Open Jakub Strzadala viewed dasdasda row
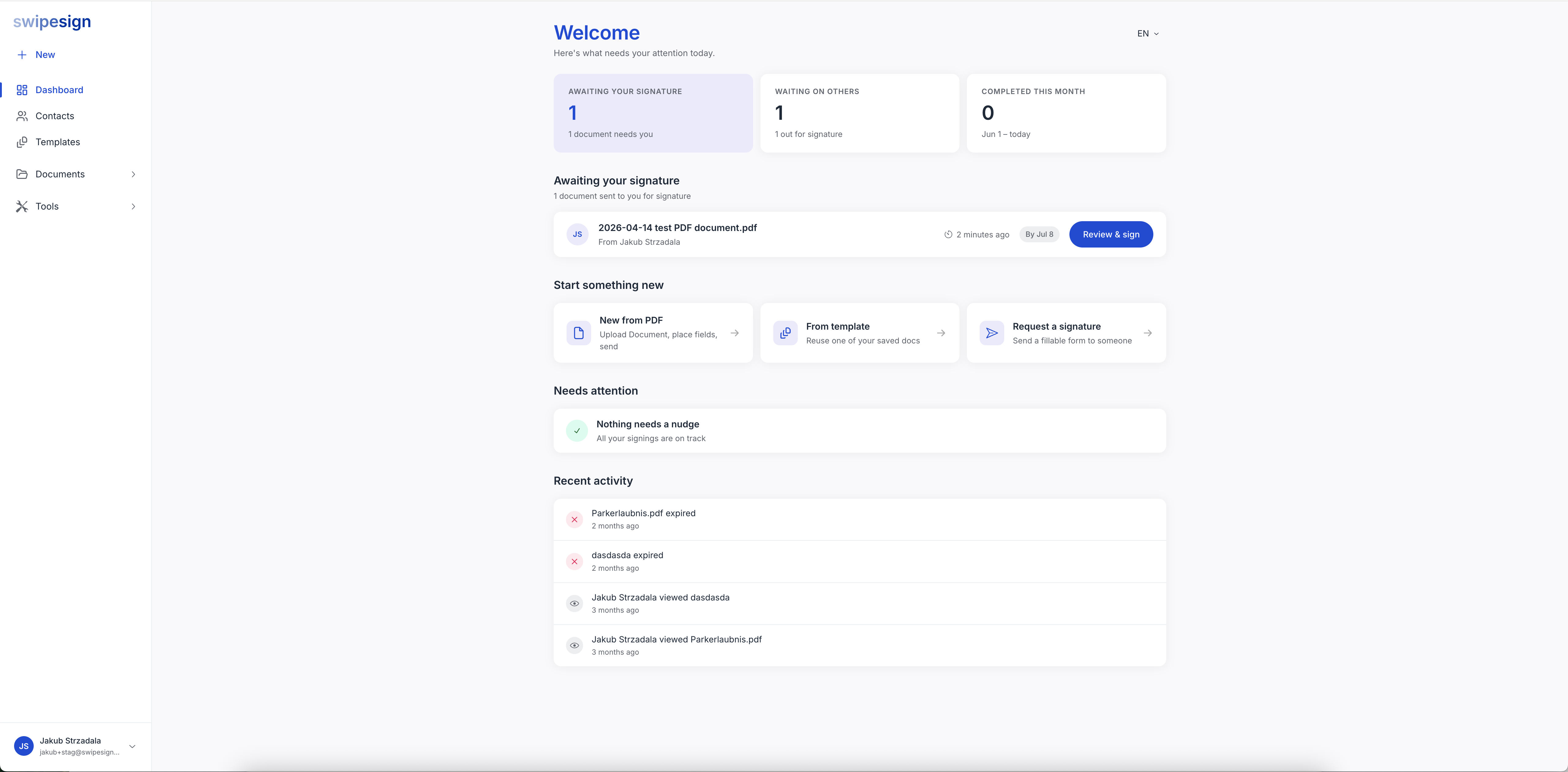1568x772 pixels. [859, 603]
